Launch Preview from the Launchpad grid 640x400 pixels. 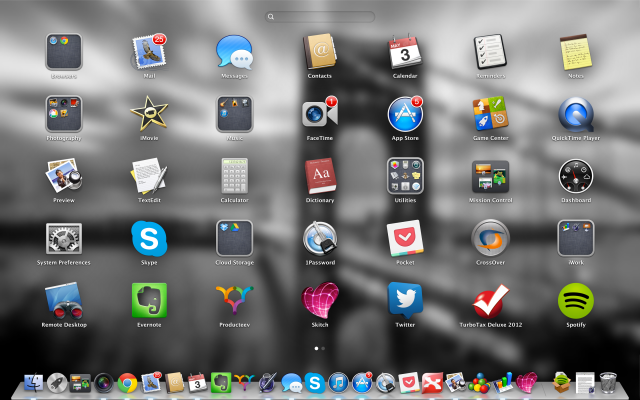tap(64, 176)
